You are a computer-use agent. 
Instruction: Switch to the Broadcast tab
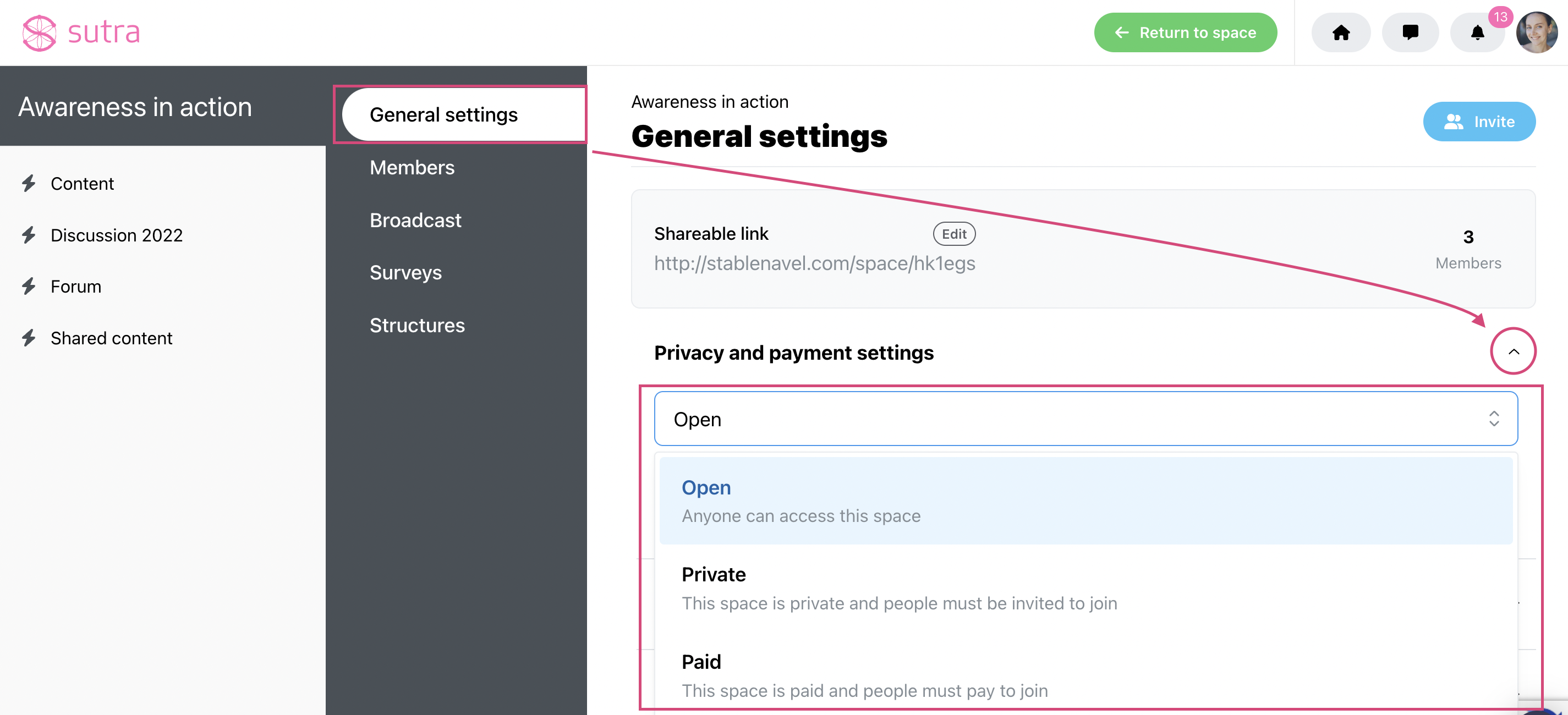click(x=415, y=221)
